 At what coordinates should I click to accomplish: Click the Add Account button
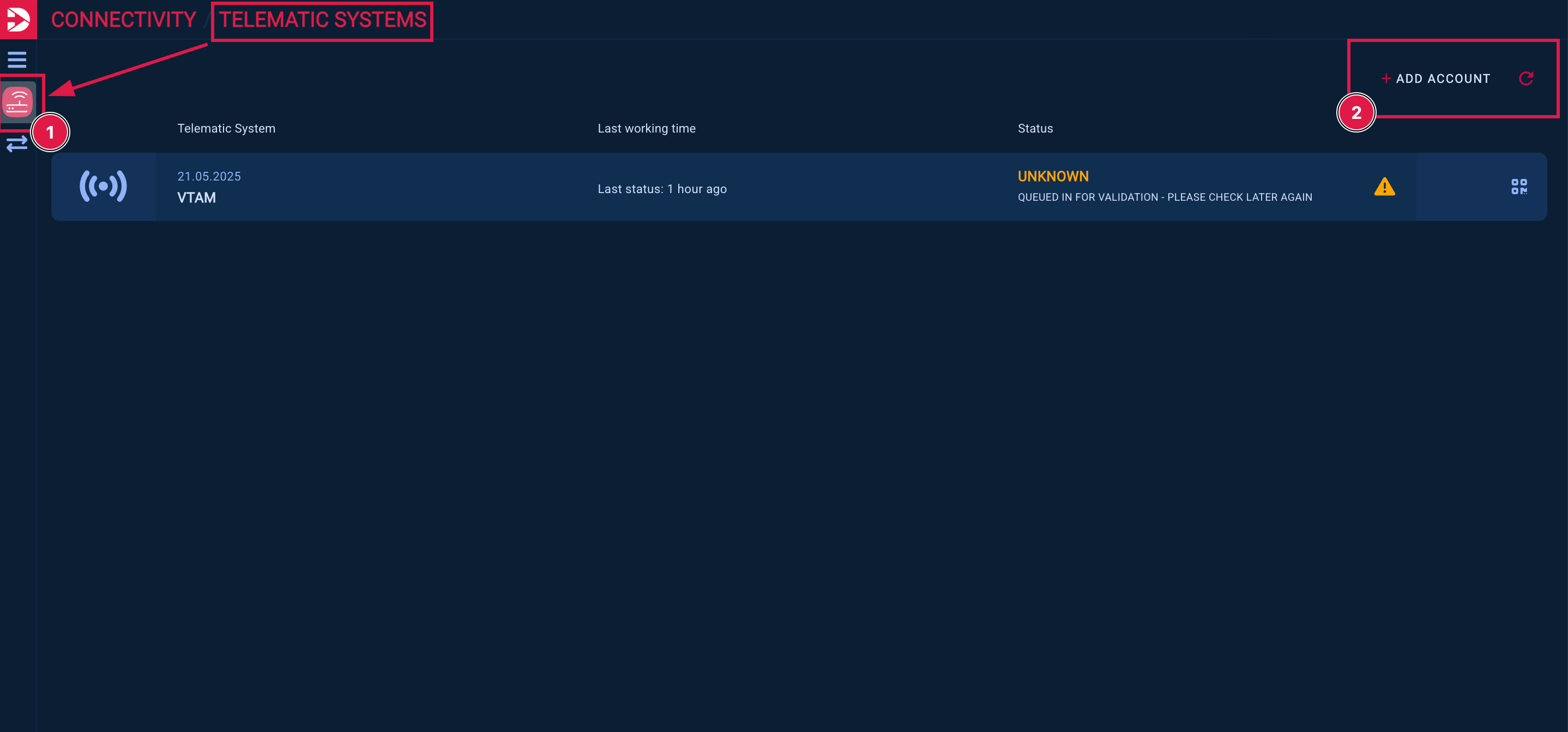pos(1442,79)
